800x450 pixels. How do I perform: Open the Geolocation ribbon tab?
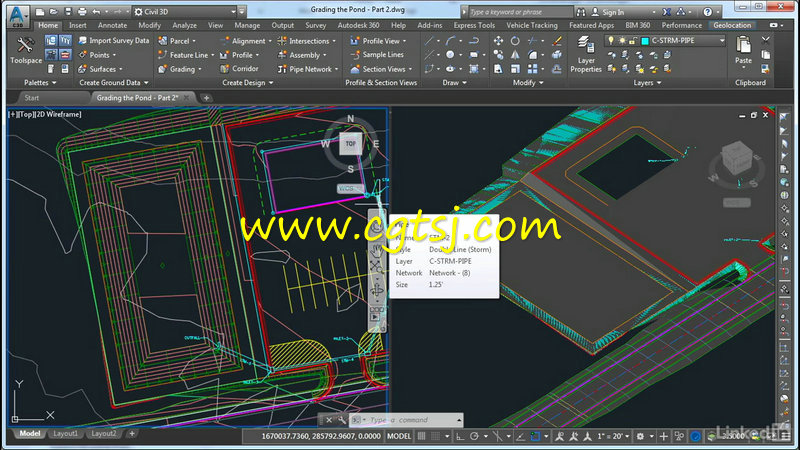[732, 25]
